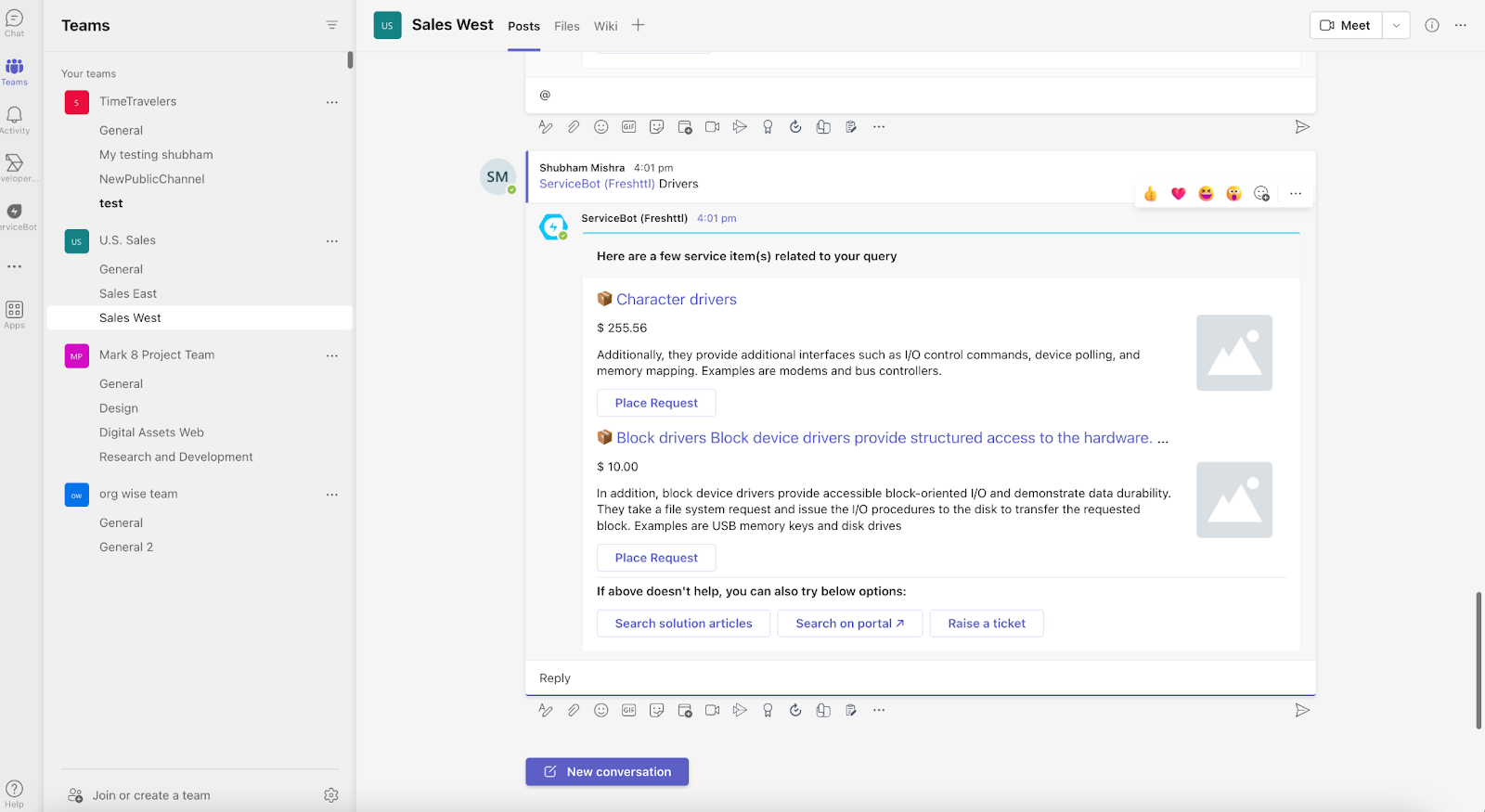This screenshot has height=812, width=1485.
Task: Select the Sales West channel
Action: point(200,317)
